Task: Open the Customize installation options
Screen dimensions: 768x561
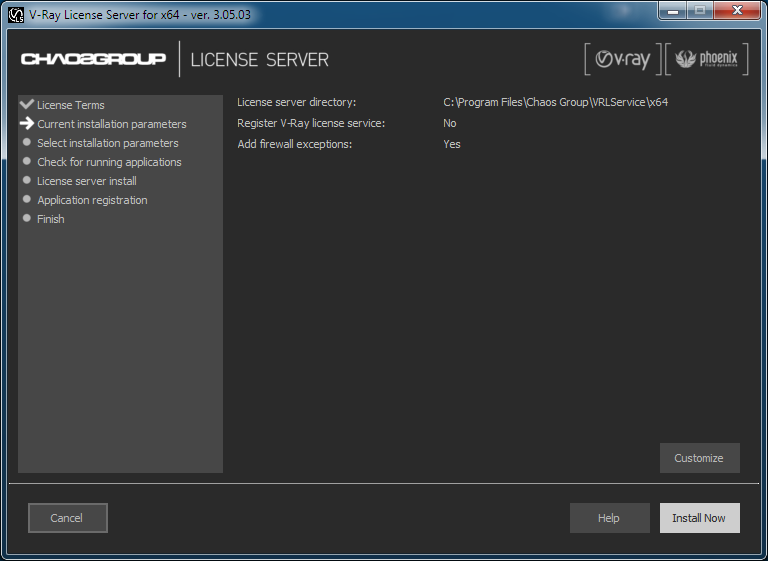Action: (699, 458)
